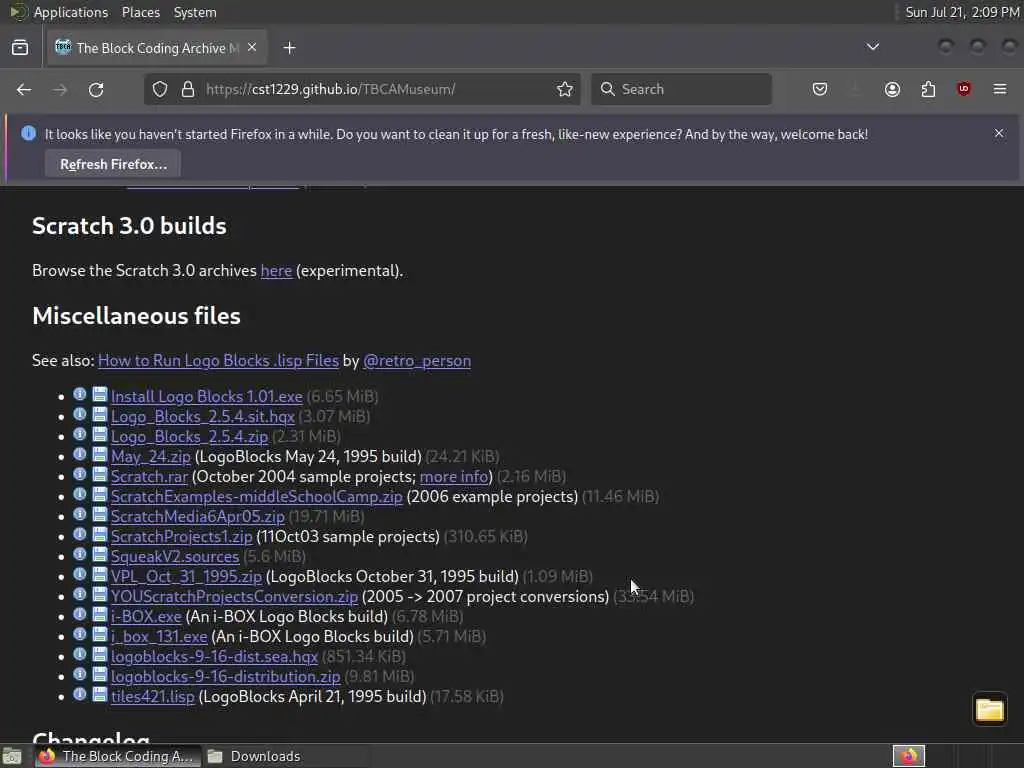Download YOUScratchProjectsConversion.zip
This screenshot has height=768, width=1024.
click(234, 597)
